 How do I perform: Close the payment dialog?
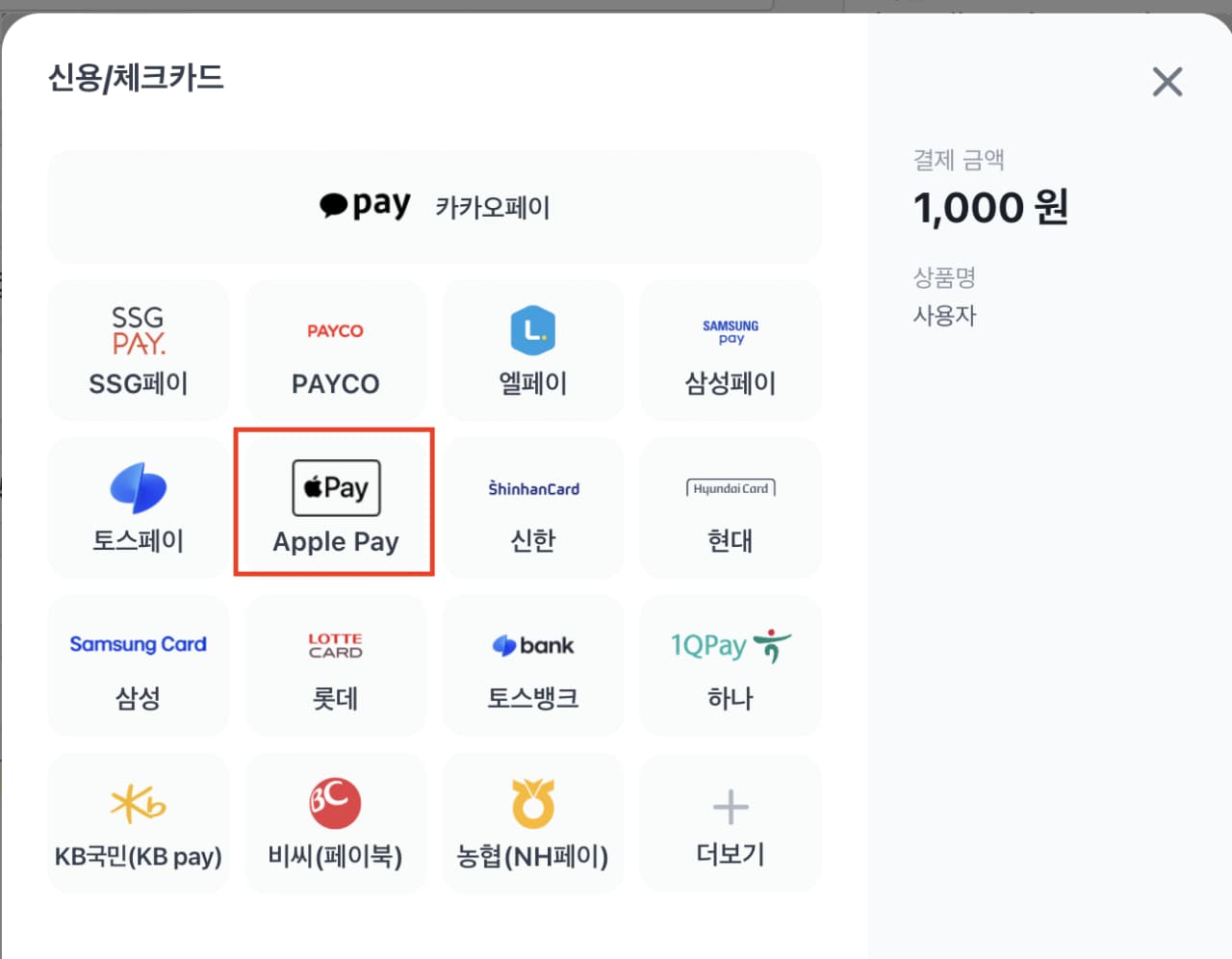(x=1167, y=82)
